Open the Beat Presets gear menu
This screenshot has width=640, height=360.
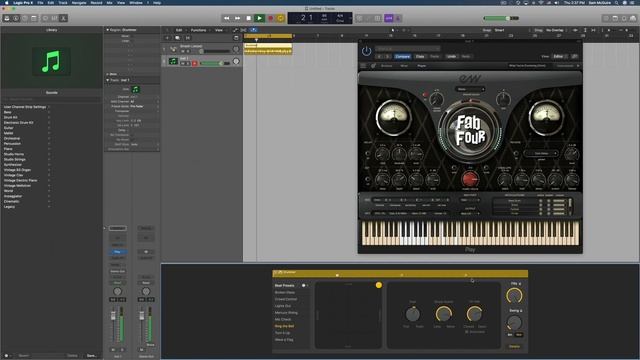(x=304, y=285)
